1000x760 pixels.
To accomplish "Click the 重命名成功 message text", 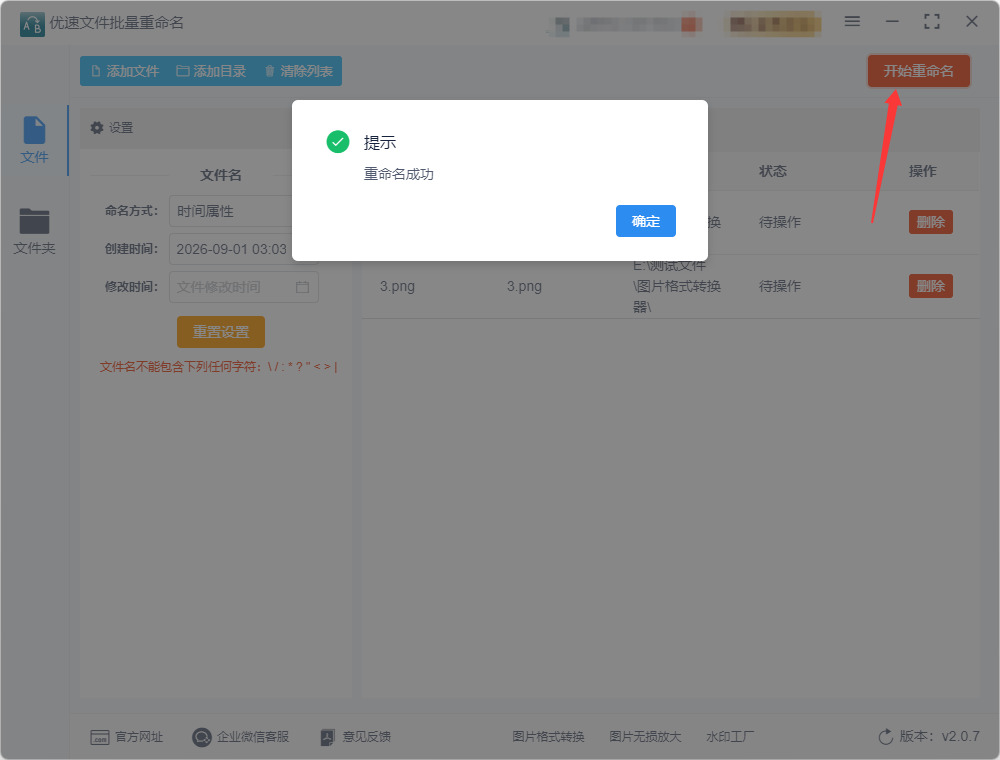I will pyautogui.click(x=399, y=174).
